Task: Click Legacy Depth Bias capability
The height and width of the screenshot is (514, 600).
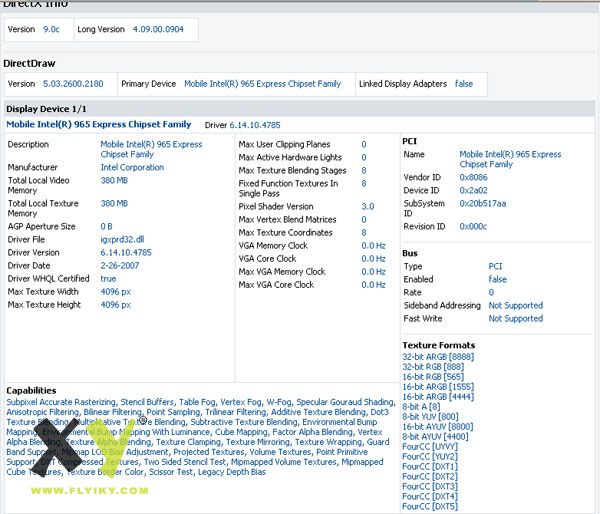Action: point(232,472)
